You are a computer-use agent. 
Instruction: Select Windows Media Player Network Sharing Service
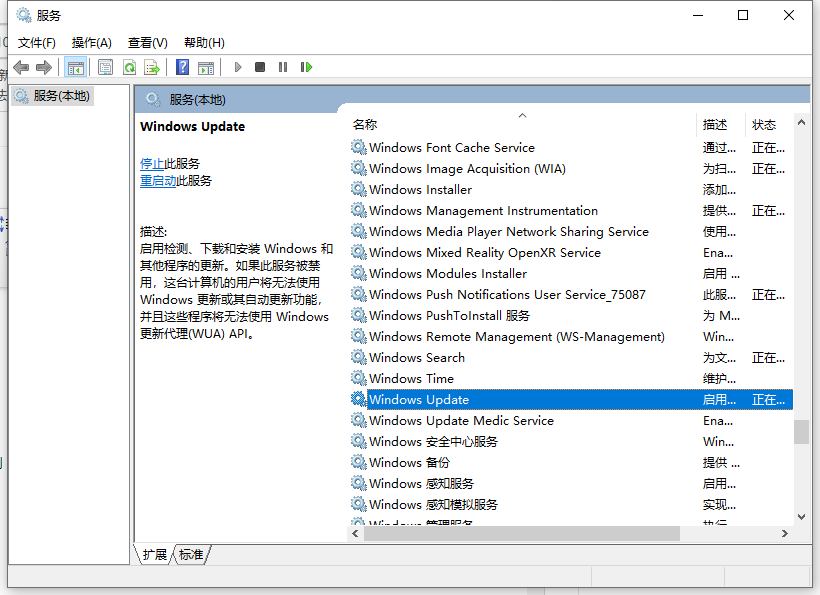(x=571, y=231)
